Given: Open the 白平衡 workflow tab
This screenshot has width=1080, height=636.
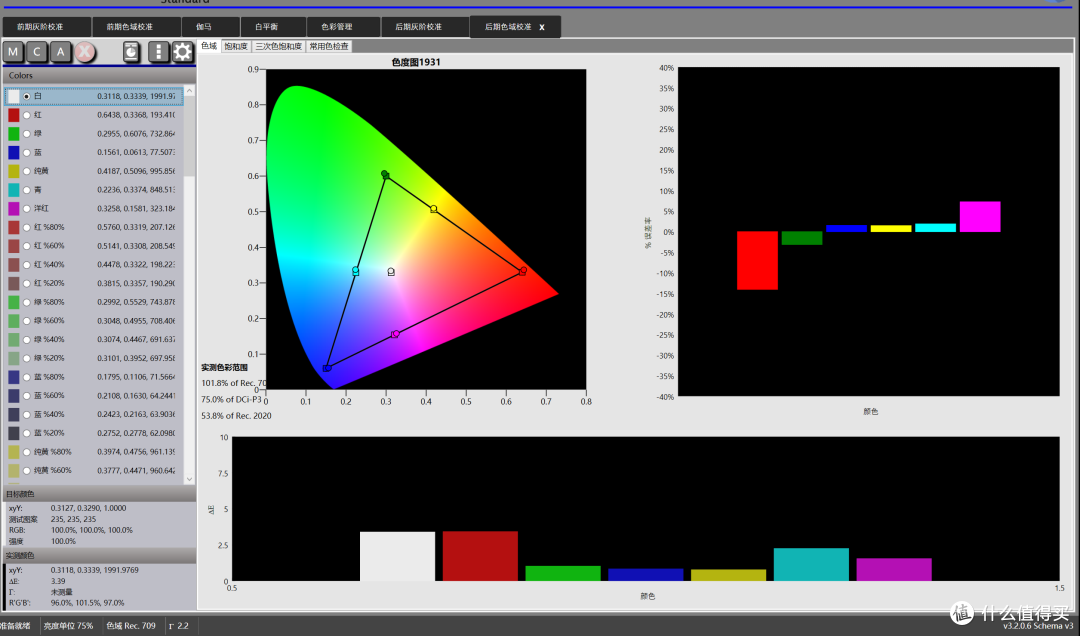Looking at the screenshot, I should [x=267, y=27].
